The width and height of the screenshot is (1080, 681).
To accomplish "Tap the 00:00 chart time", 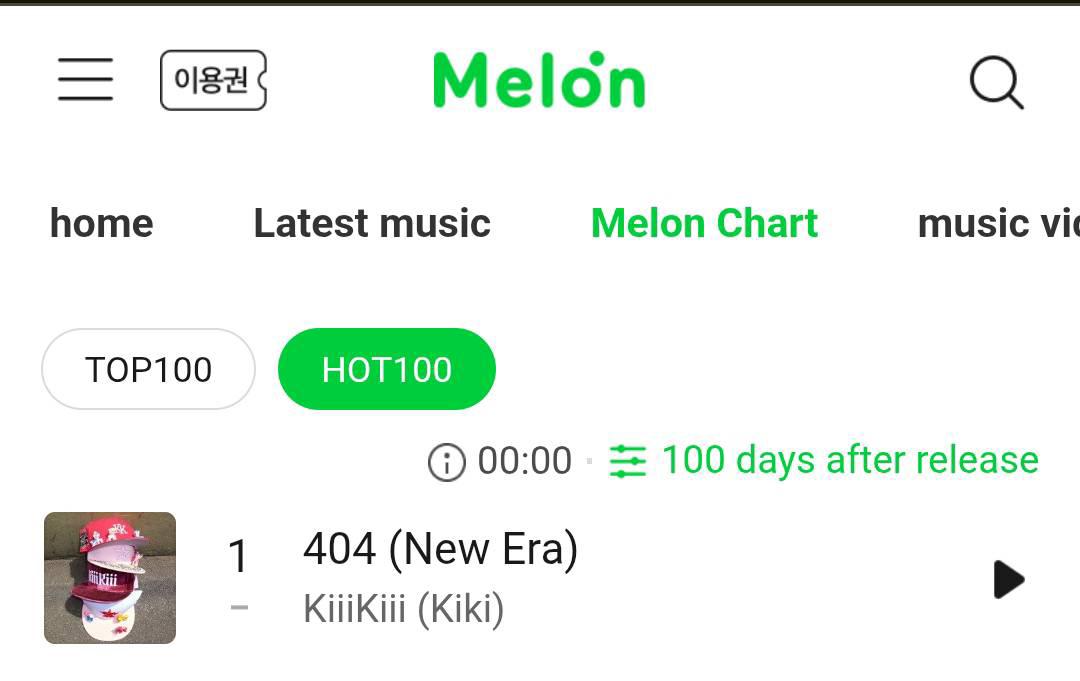I will click(525, 461).
